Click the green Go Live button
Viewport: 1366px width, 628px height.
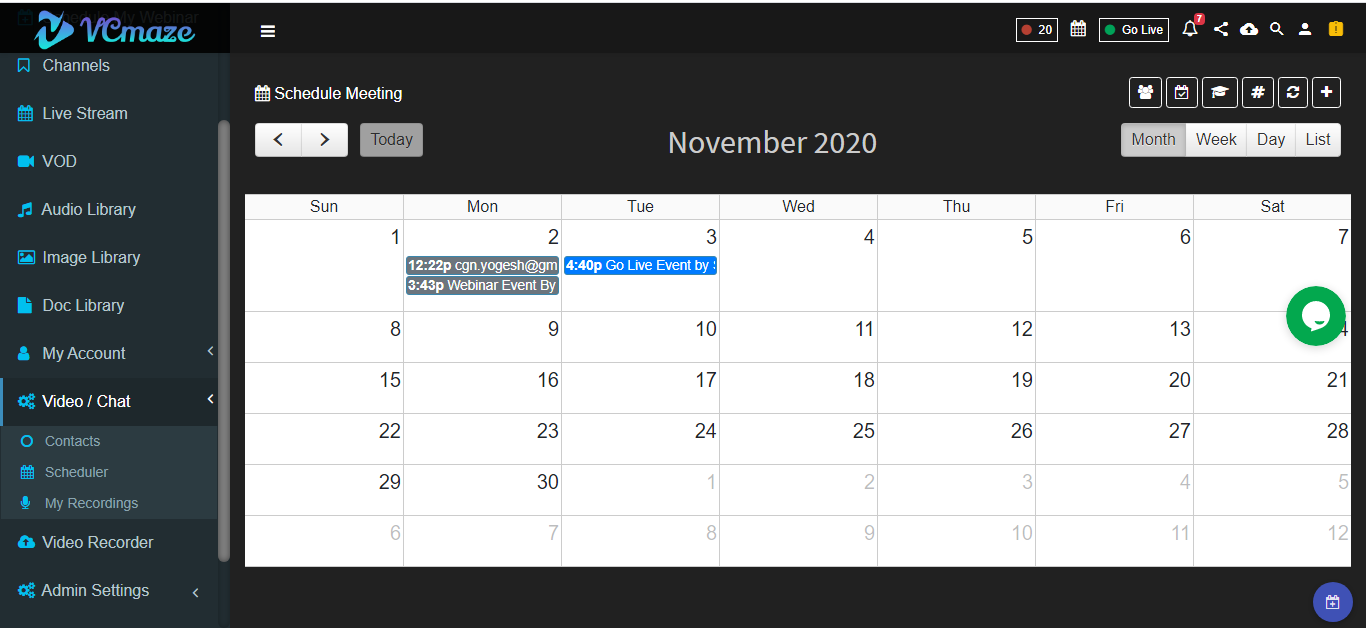1134,30
